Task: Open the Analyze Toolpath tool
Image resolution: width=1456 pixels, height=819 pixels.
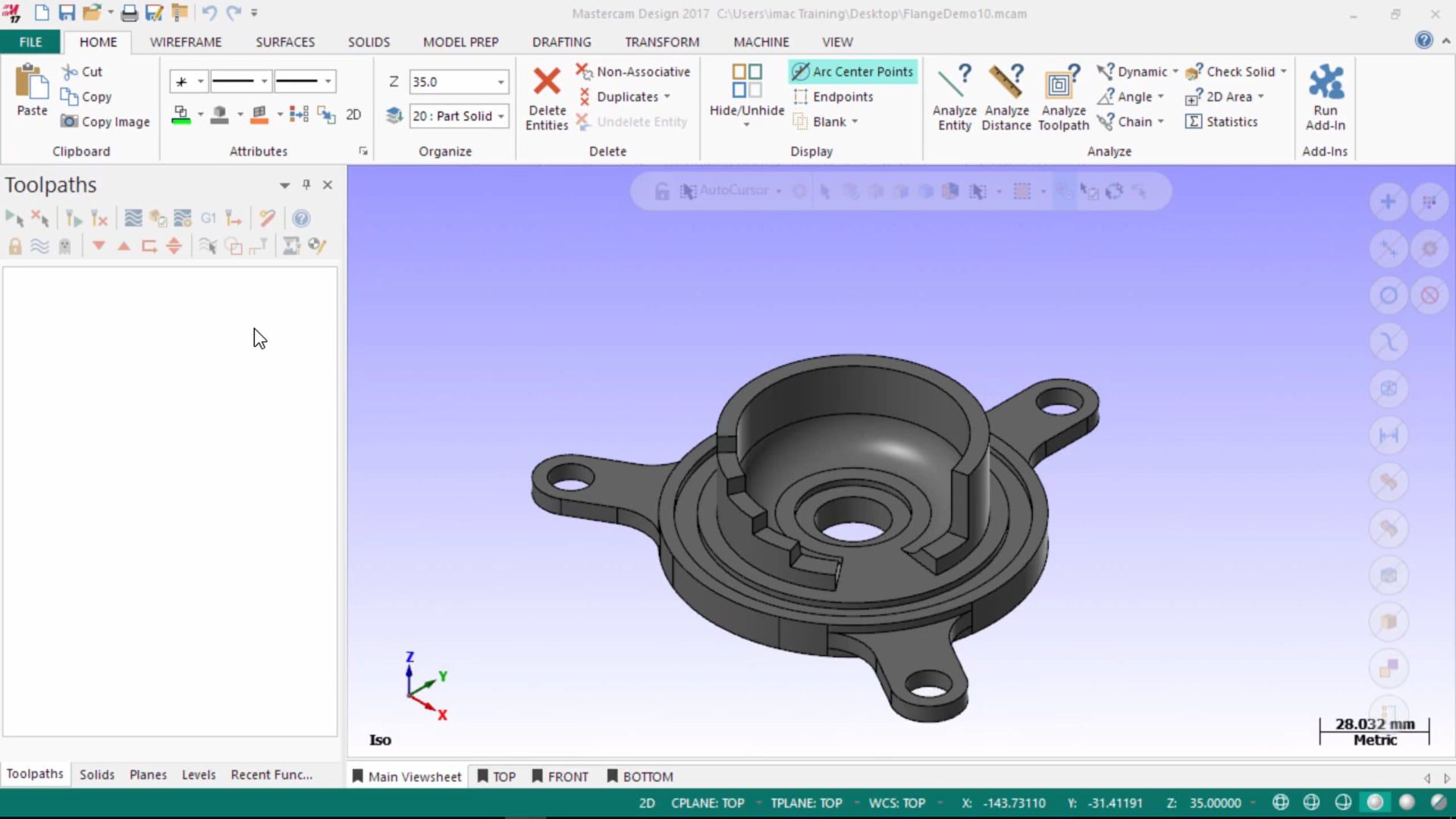Action: [x=1063, y=98]
